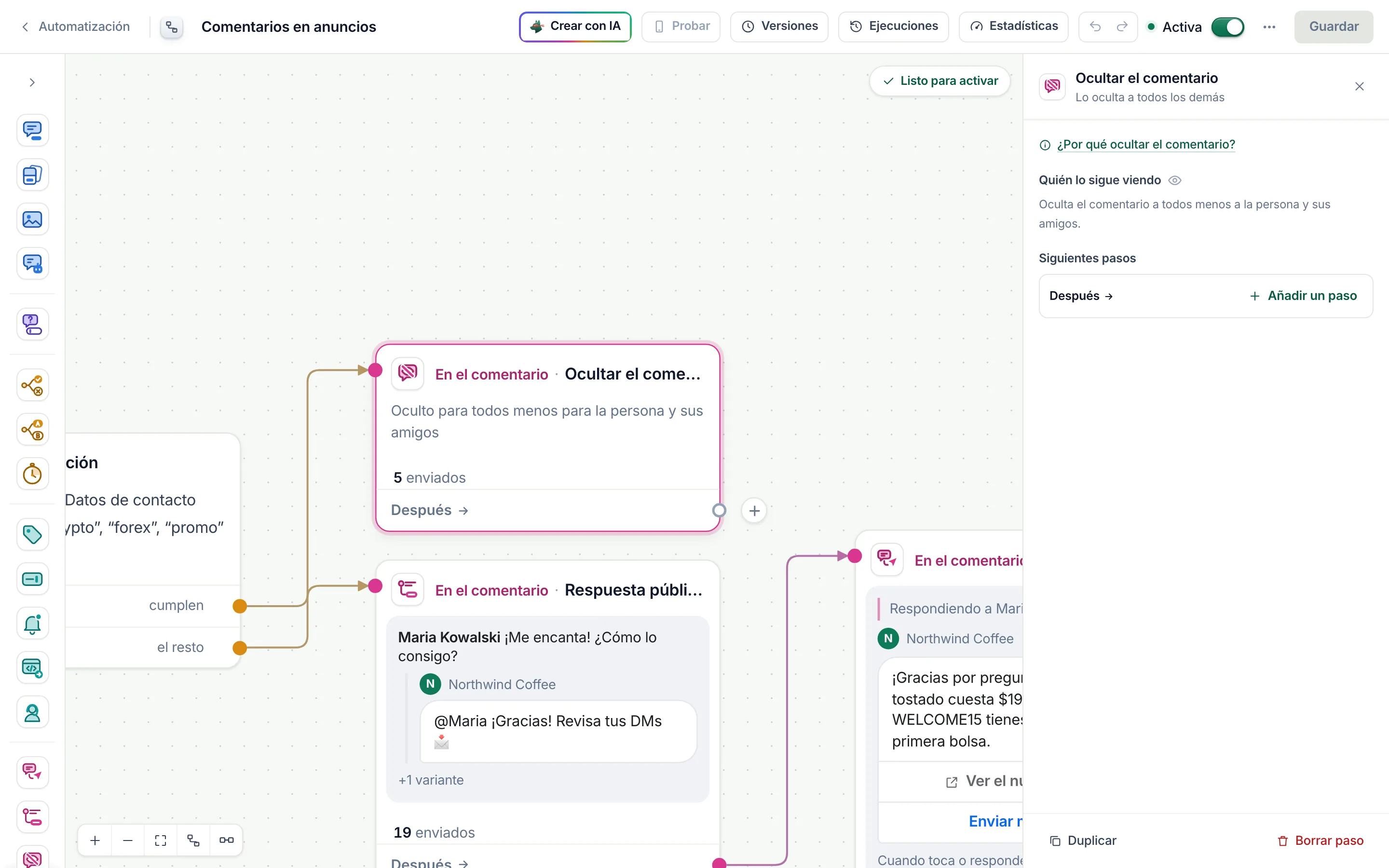Click the plus after Ocultar el comentario node

point(754,510)
